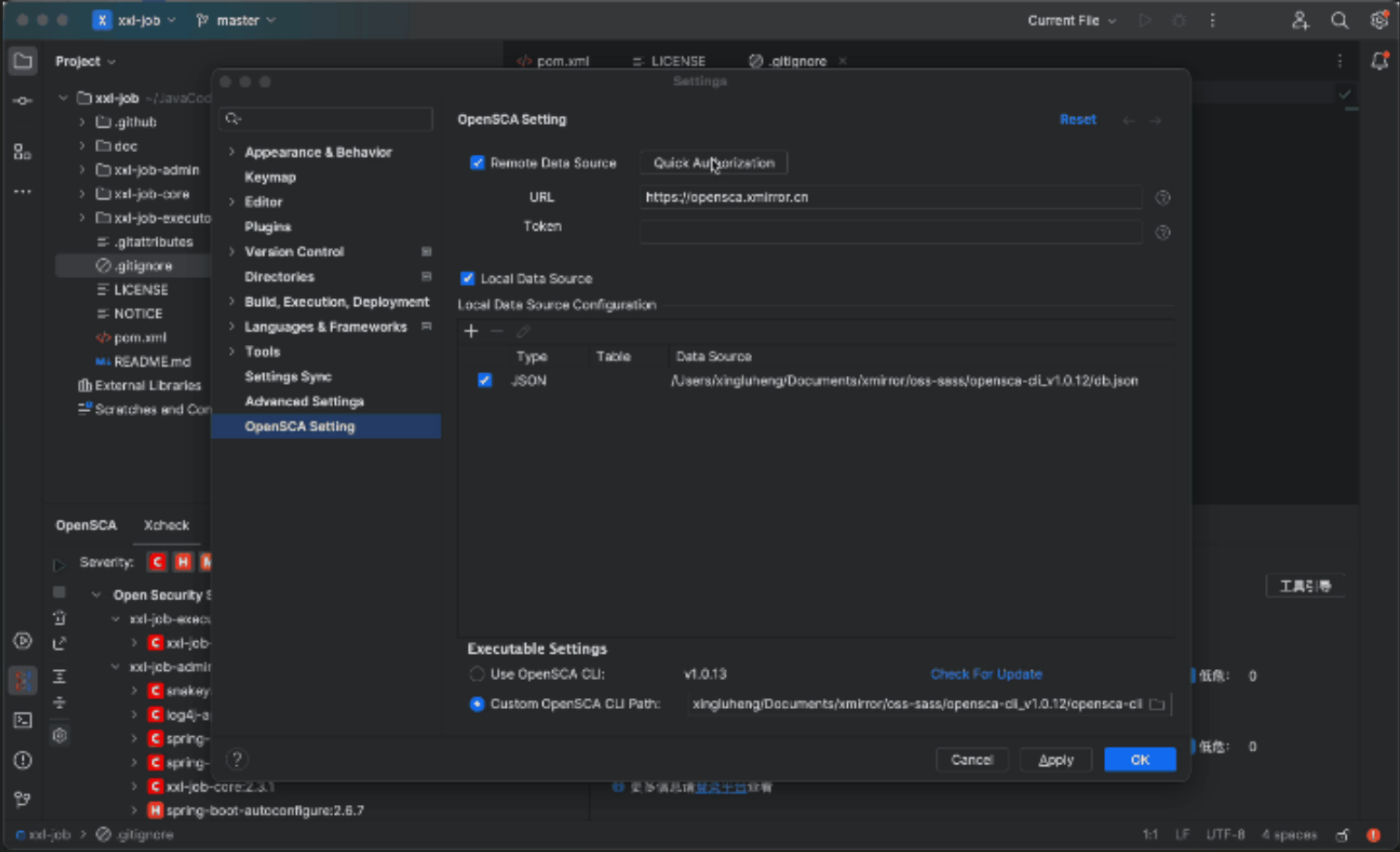Browse folder for custom CLI path
1400x852 pixels.
point(1157,704)
